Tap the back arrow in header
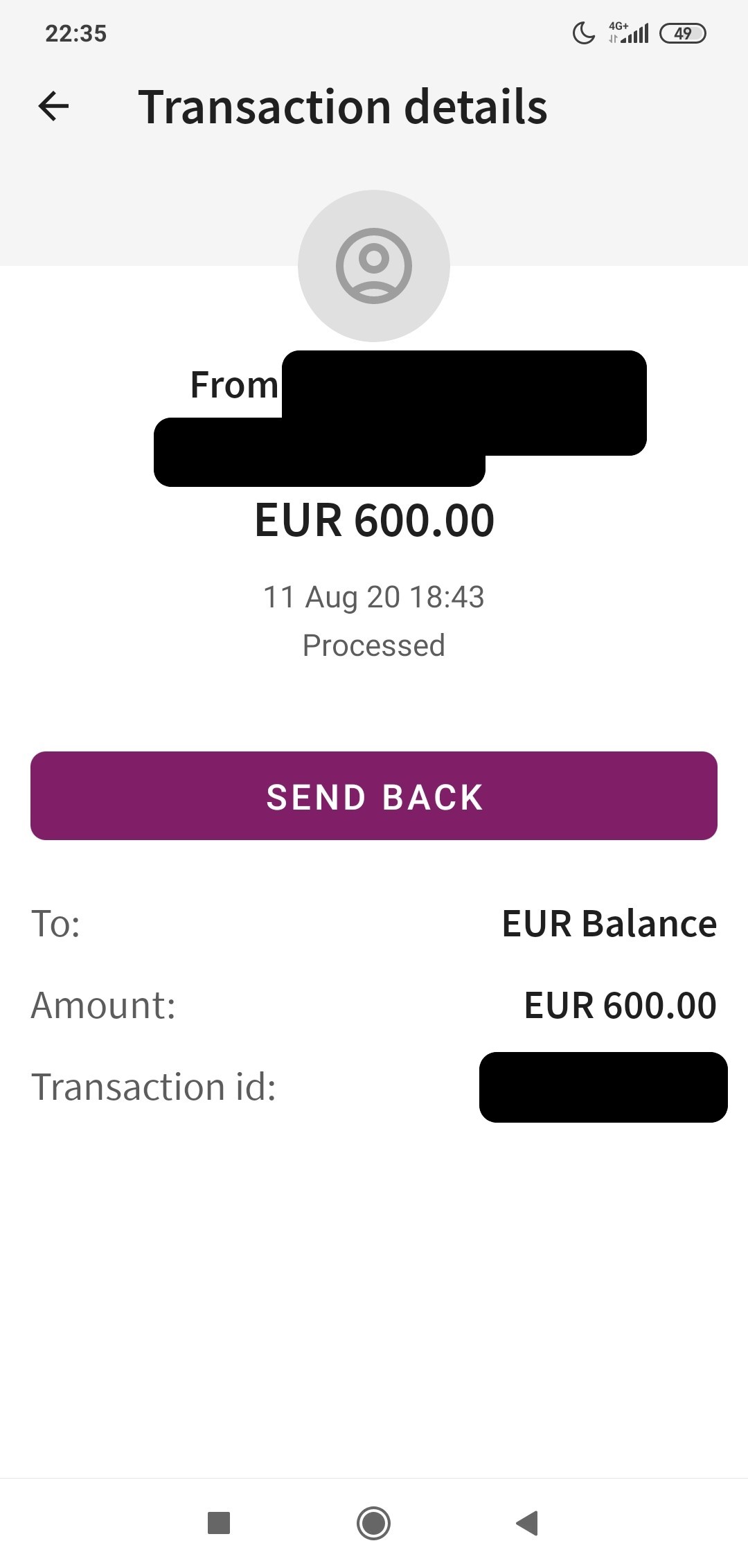 tap(53, 107)
